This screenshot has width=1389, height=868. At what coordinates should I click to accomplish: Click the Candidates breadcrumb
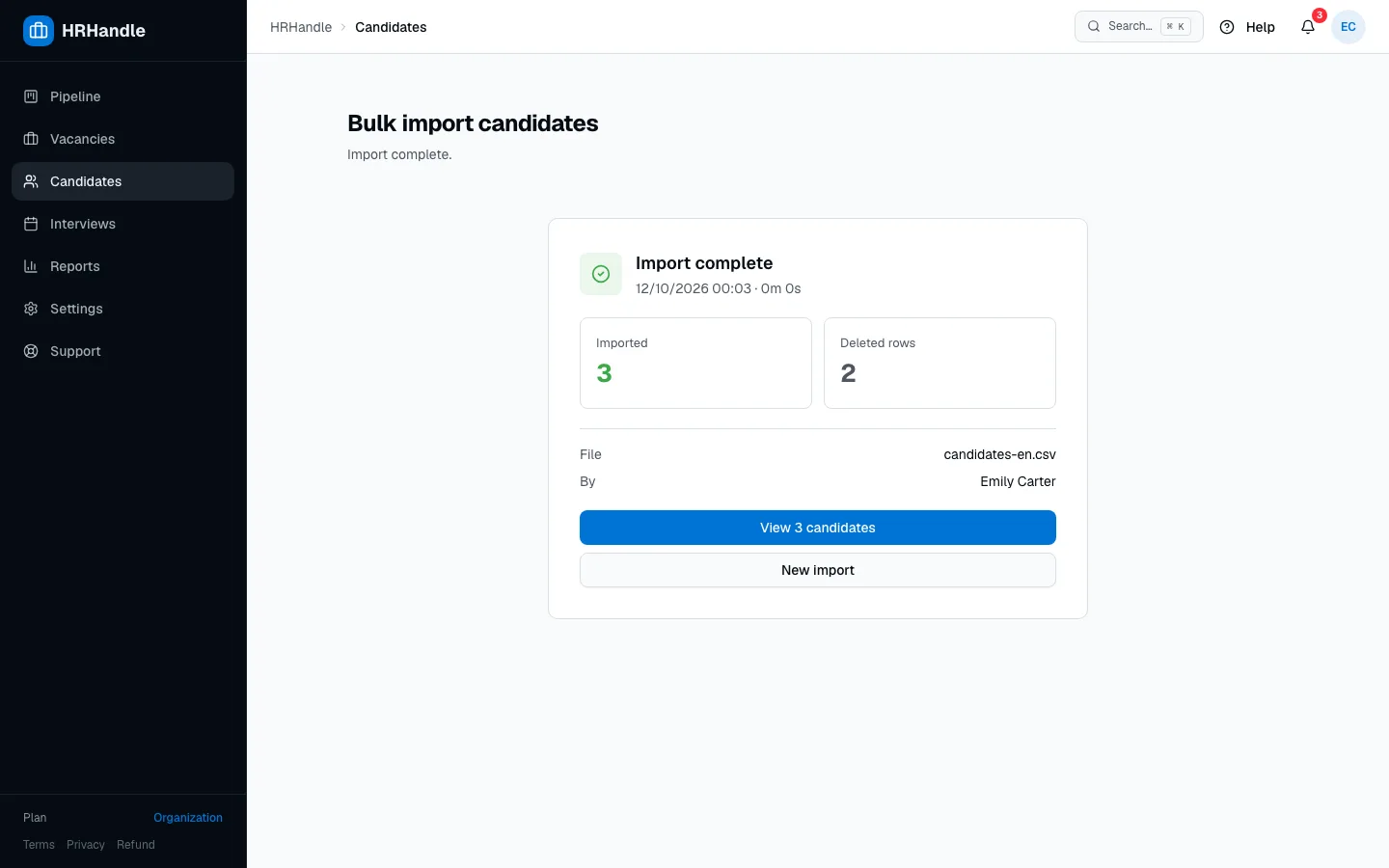pyautogui.click(x=391, y=27)
